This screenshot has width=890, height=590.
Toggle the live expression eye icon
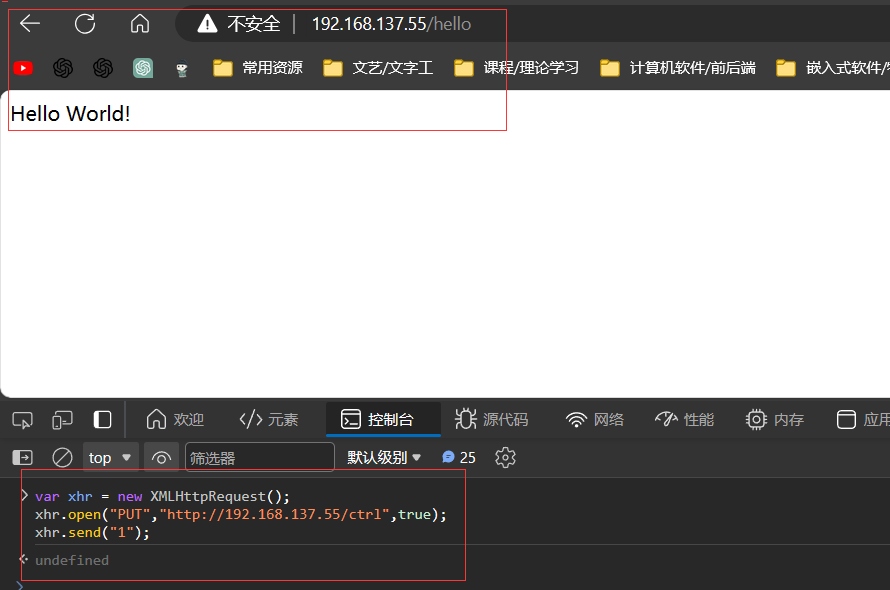click(161, 458)
